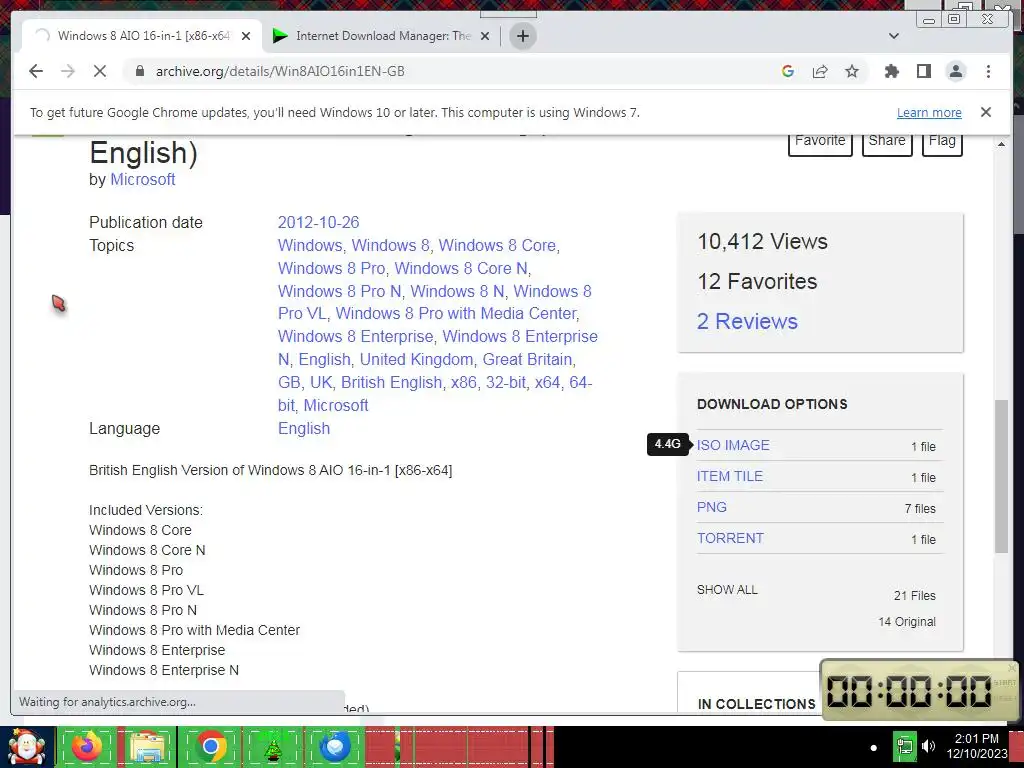Open the Learn more link
The height and width of the screenshot is (768, 1024).
(x=929, y=112)
